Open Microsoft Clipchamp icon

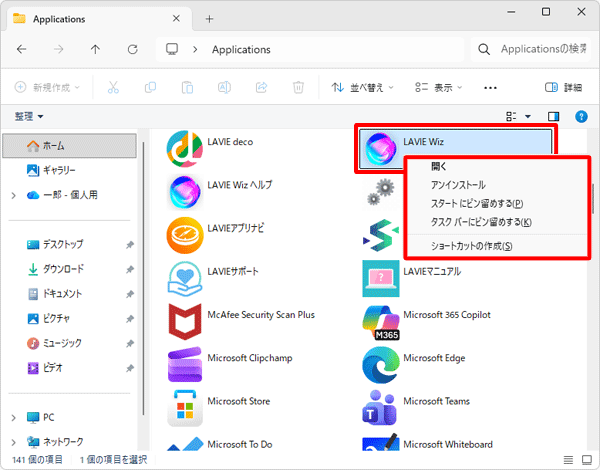tap(184, 365)
